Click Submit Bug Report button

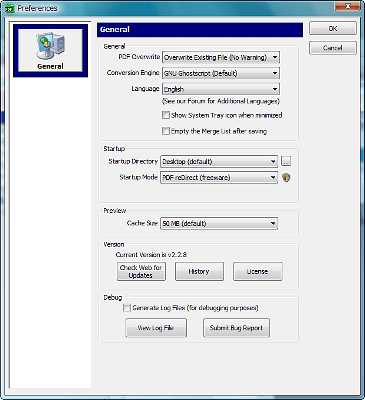(x=236, y=328)
